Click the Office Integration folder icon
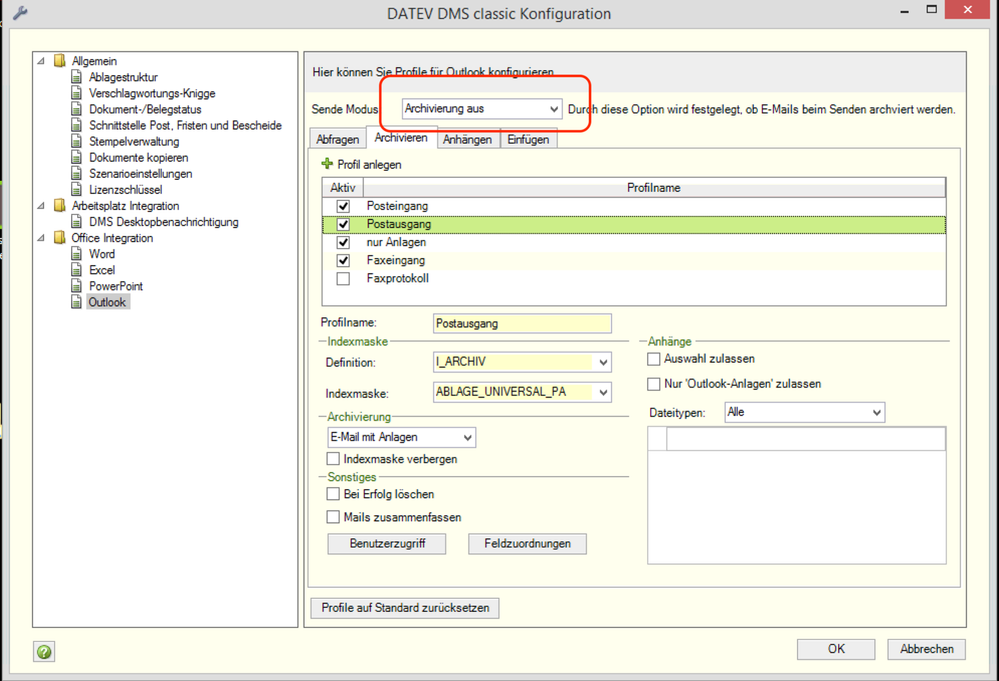Image resolution: width=999 pixels, height=681 pixels. [x=60, y=238]
